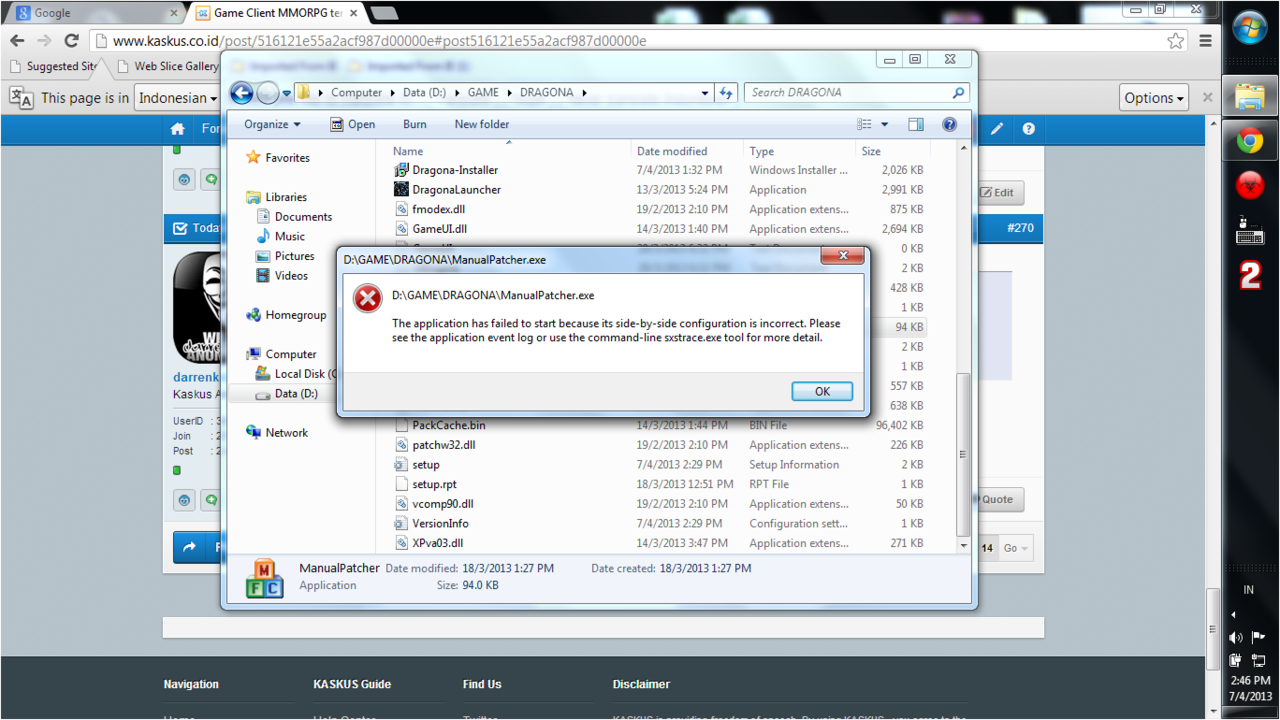
Task: Open Indonesian language dropdown in translate bar
Action: (x=177, y=98)
